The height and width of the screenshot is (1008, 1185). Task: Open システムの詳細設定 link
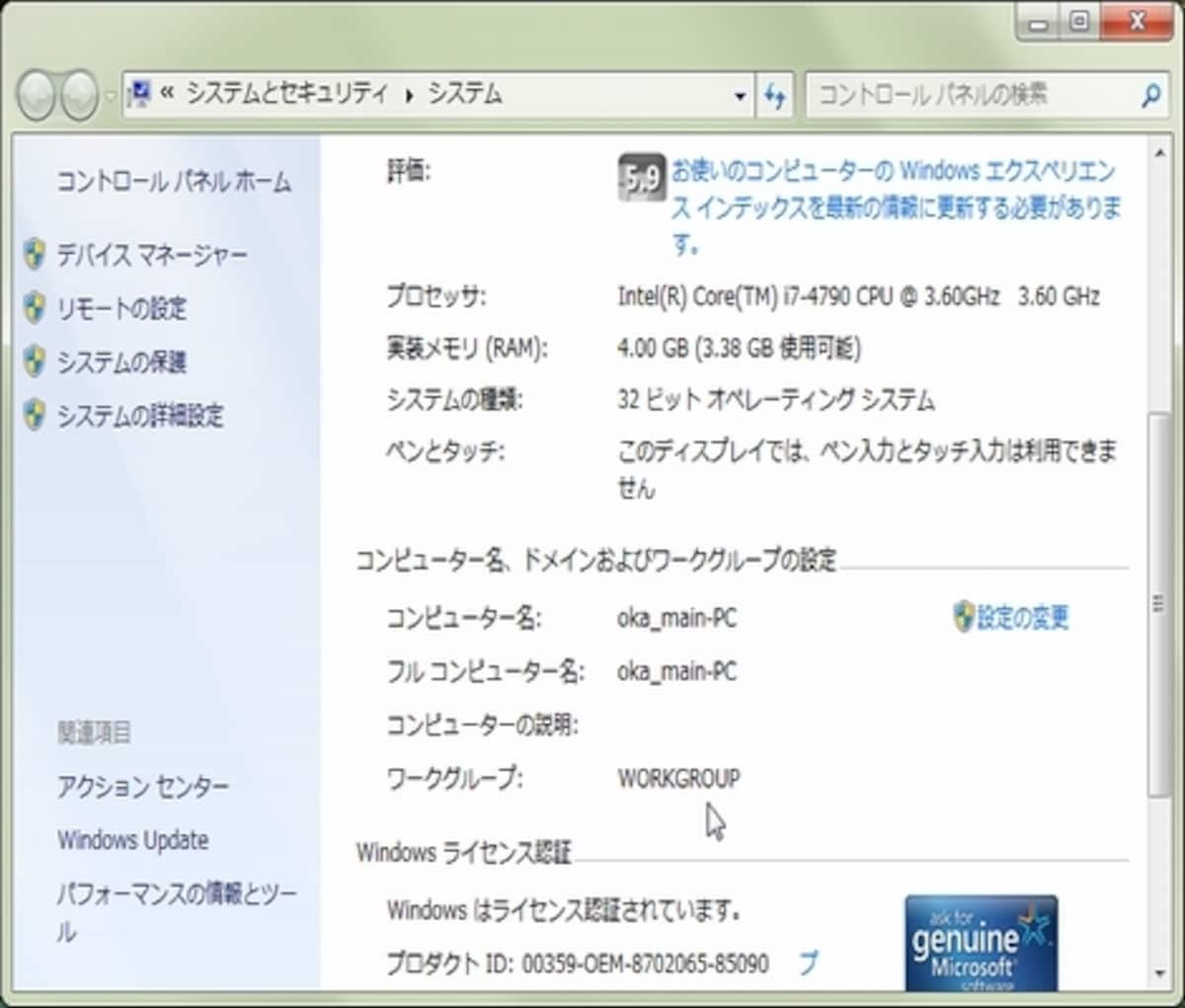140,415
